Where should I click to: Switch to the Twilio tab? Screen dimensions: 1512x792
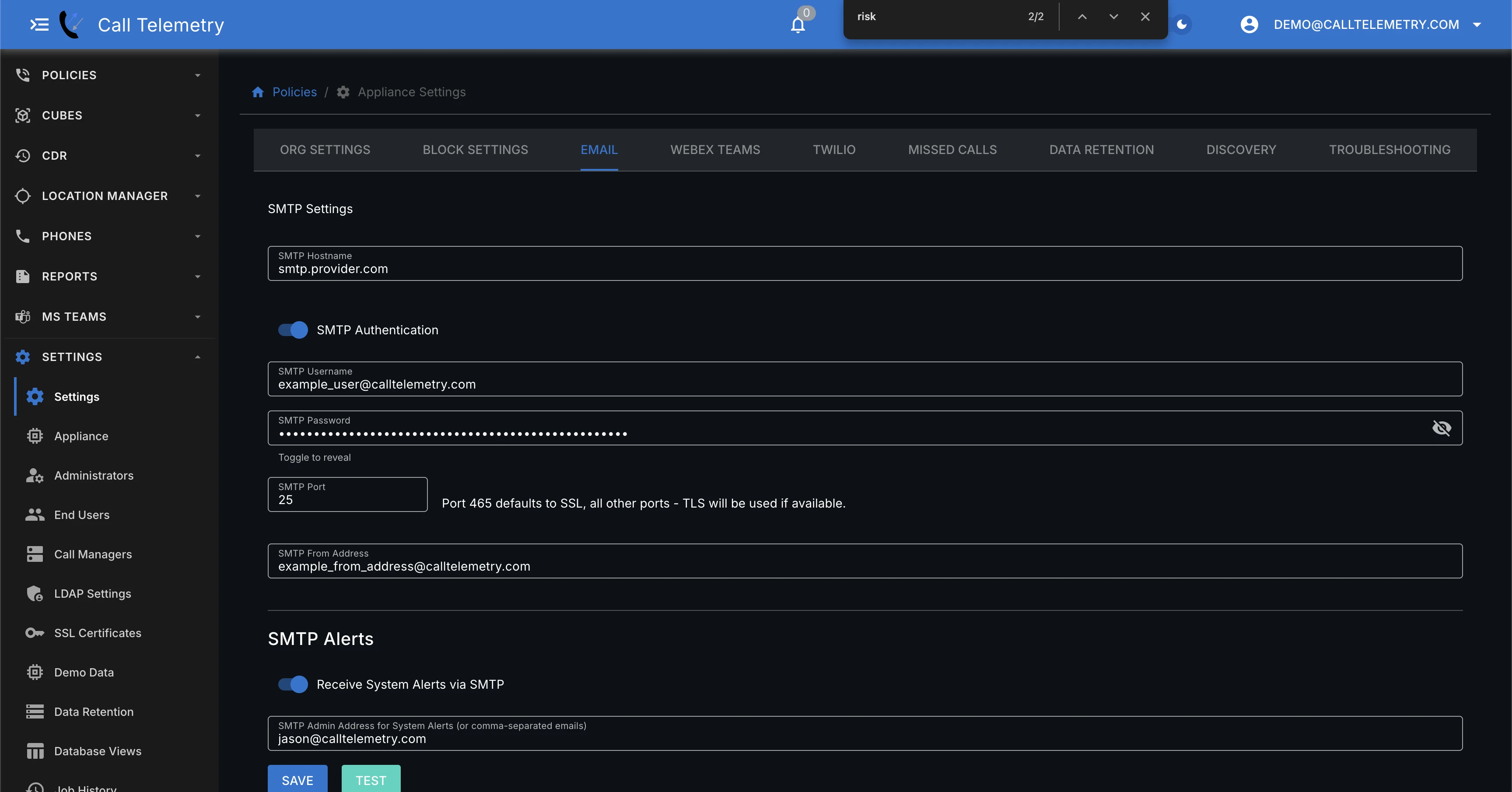tap(834, 150)
